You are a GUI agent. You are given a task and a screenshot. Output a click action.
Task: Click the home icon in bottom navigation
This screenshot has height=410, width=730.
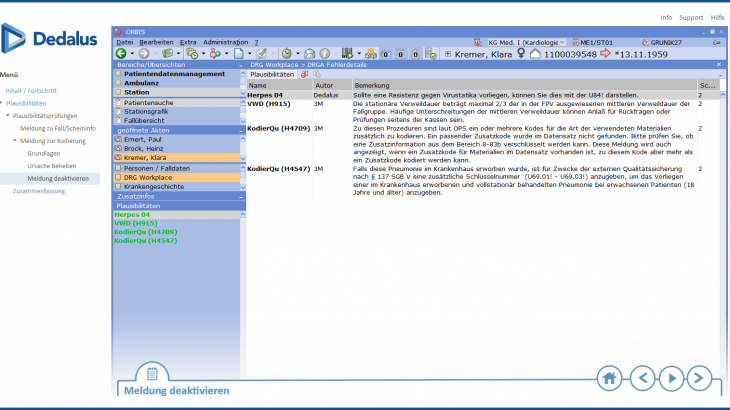pyautogui.click(x=610, y=378)
